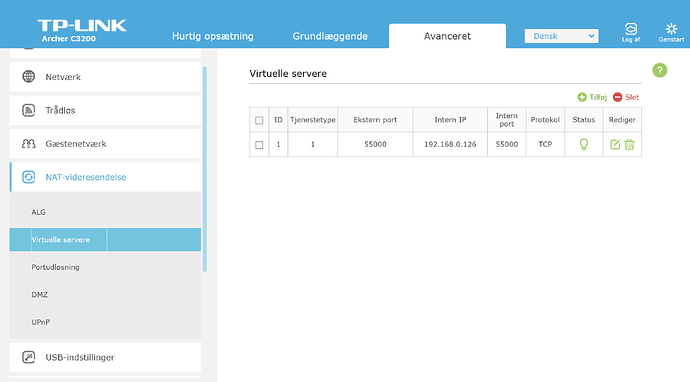Click the green Tilføj plus icon
The height and width of the screenshot is (382, 690).
click(x=582, y=97)
